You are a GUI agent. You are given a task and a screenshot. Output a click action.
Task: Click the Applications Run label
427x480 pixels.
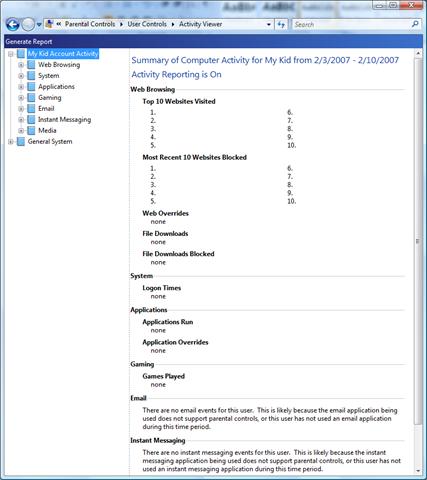click(x=168, y=322)
